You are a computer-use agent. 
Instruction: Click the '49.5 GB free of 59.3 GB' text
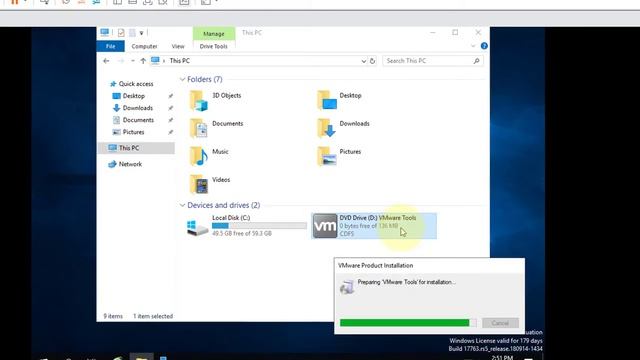coord(242,233)
